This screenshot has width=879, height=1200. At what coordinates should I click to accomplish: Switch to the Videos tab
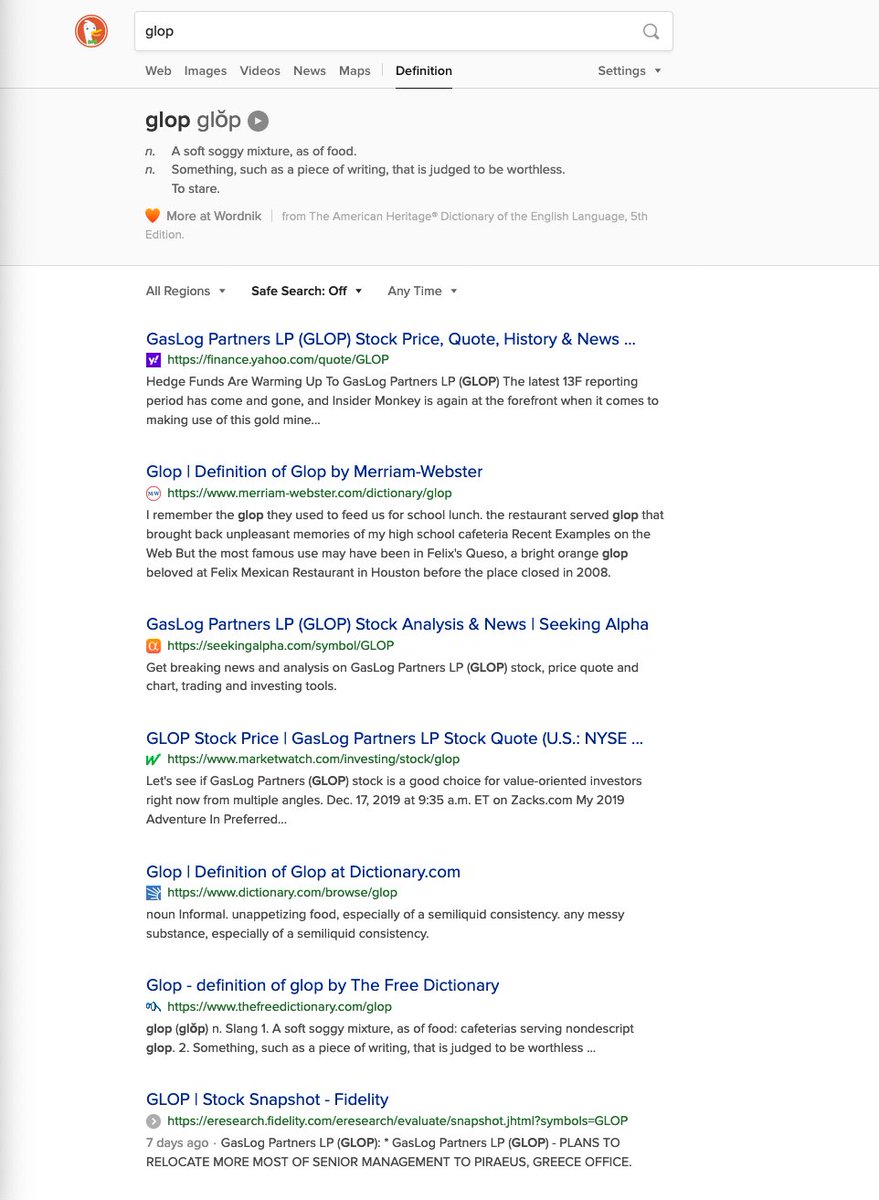click(x=260, y=71)
